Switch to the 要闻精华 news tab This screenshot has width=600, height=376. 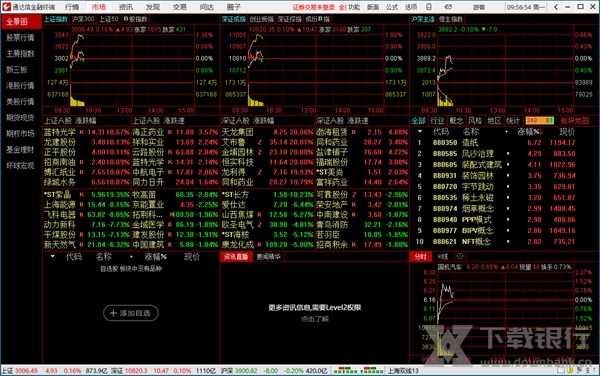pos(269,257)
